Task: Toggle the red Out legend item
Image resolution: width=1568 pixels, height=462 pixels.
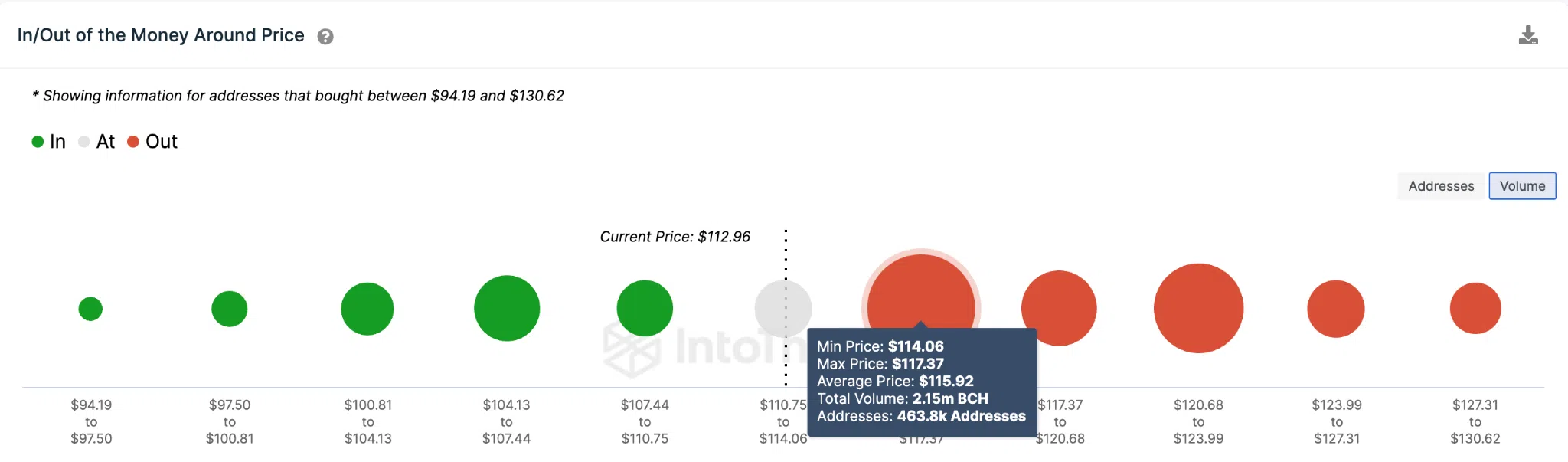Action: (x=152, y=142)
